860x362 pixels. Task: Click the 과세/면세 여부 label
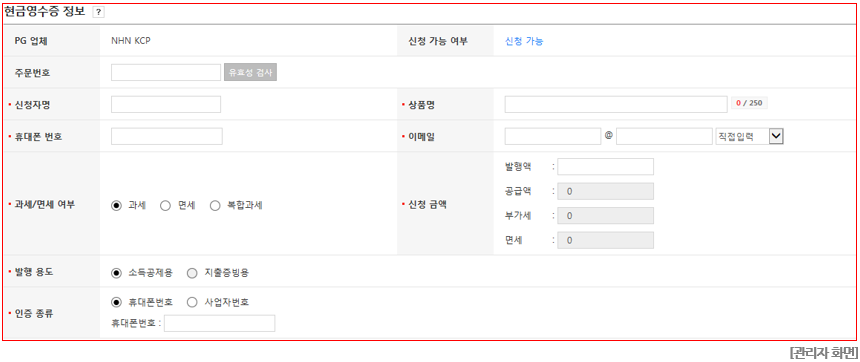[x=45, y=205]
